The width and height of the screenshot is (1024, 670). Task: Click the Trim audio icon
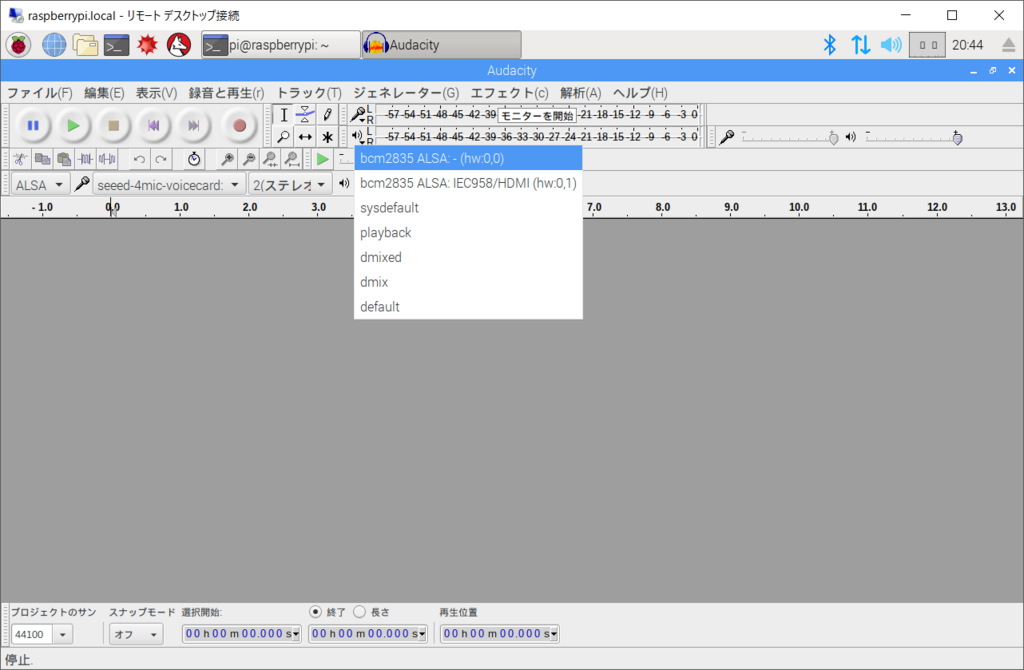click(86, 159)
